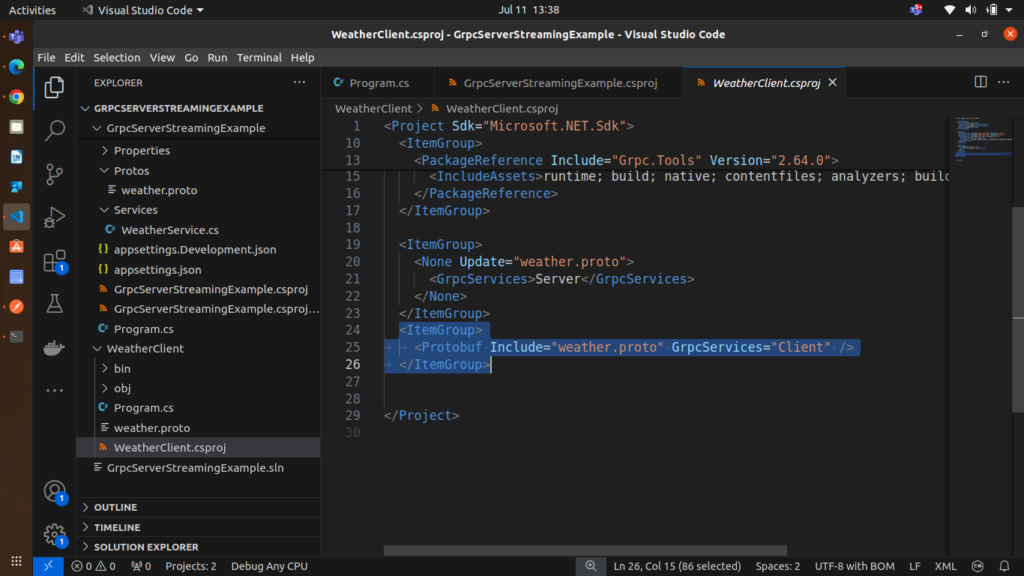1024x576 pixels.
Task: Click Spaces: 2 indentation setting
Action: [x=777, y=566]
